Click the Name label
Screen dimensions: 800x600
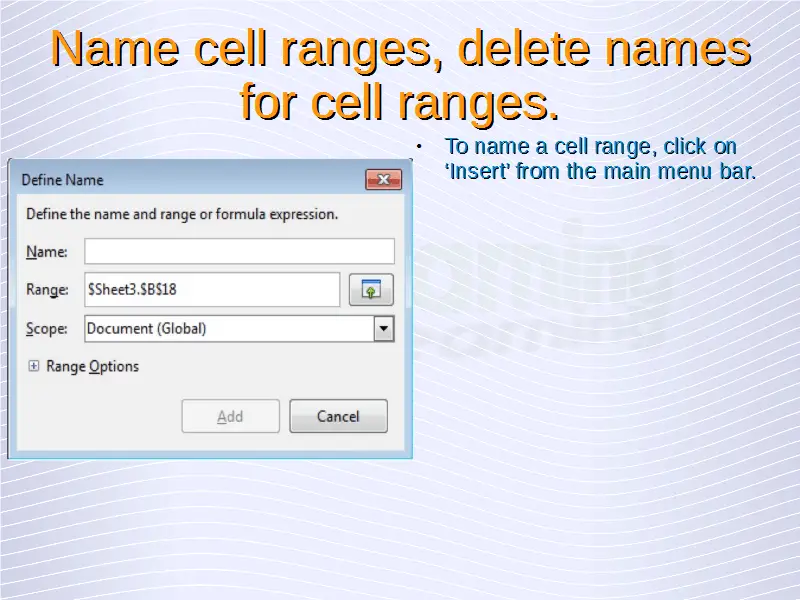(46, 251)
